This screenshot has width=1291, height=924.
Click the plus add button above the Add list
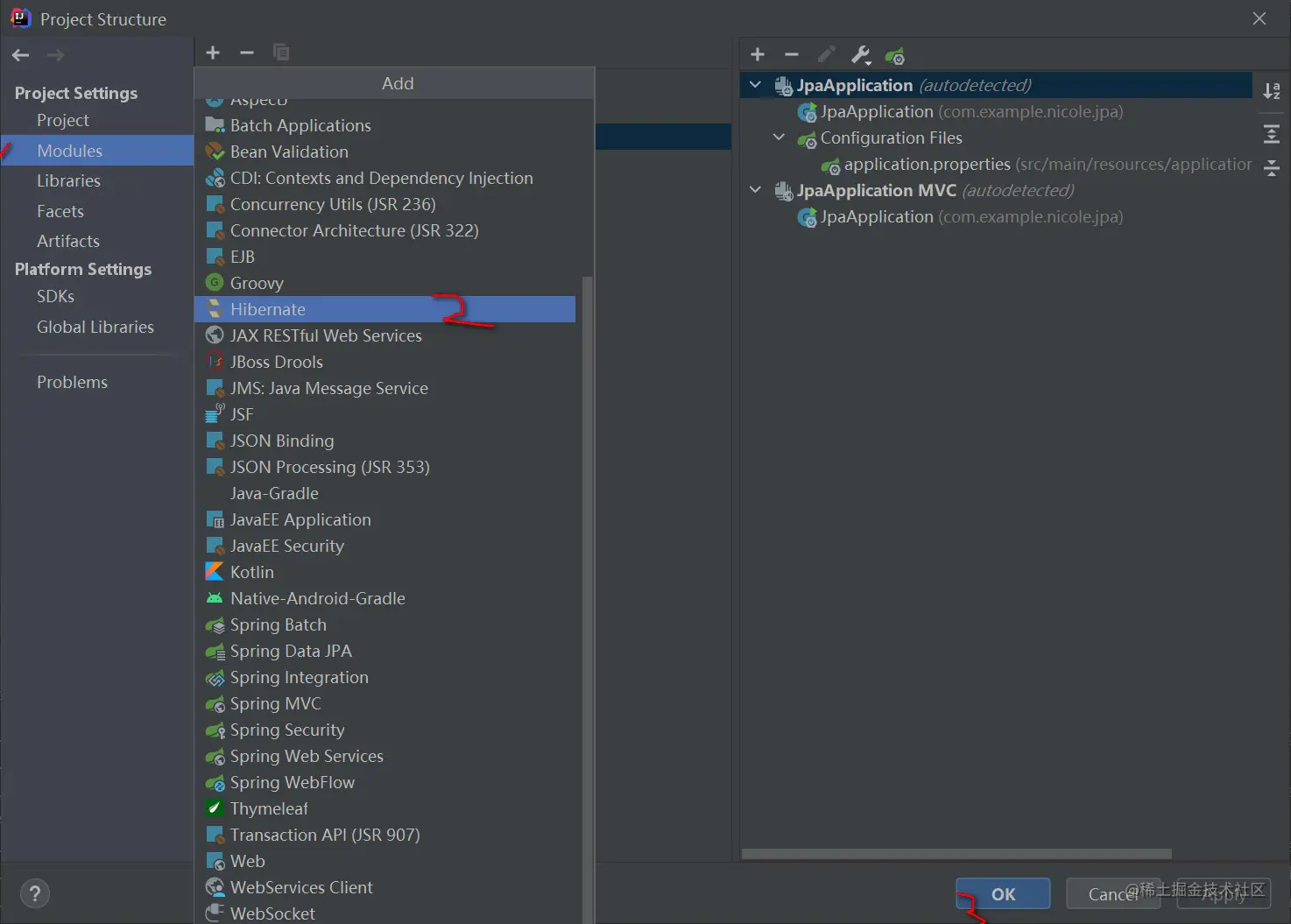pos(213,53)
